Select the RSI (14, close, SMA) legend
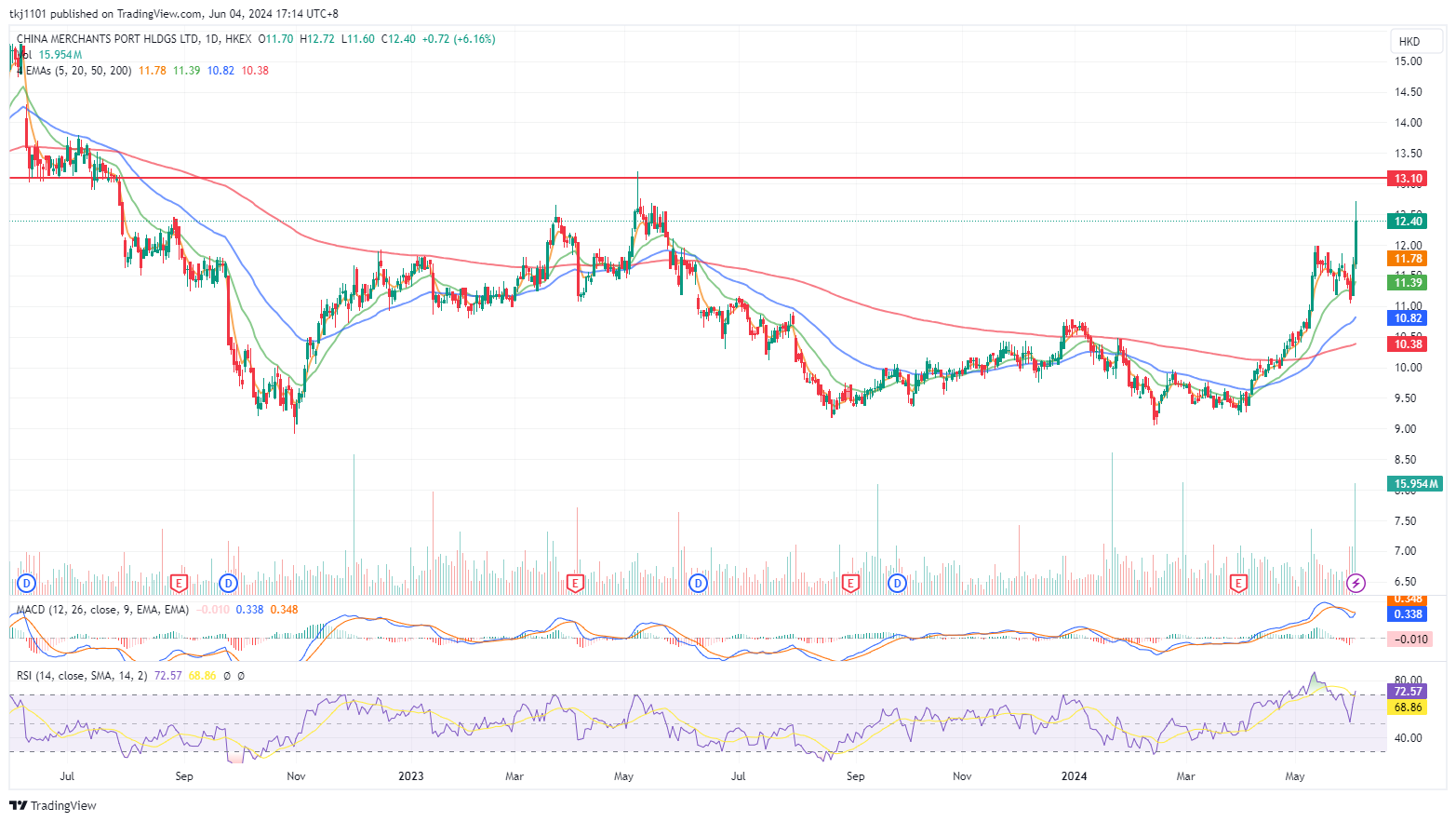This screenshot has width=1456, height=822. pyautogui.click(x=82, y=676)
